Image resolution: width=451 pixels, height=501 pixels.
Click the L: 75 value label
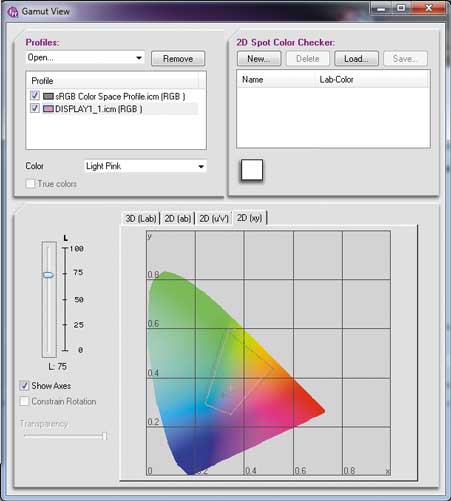pos(58,367)
